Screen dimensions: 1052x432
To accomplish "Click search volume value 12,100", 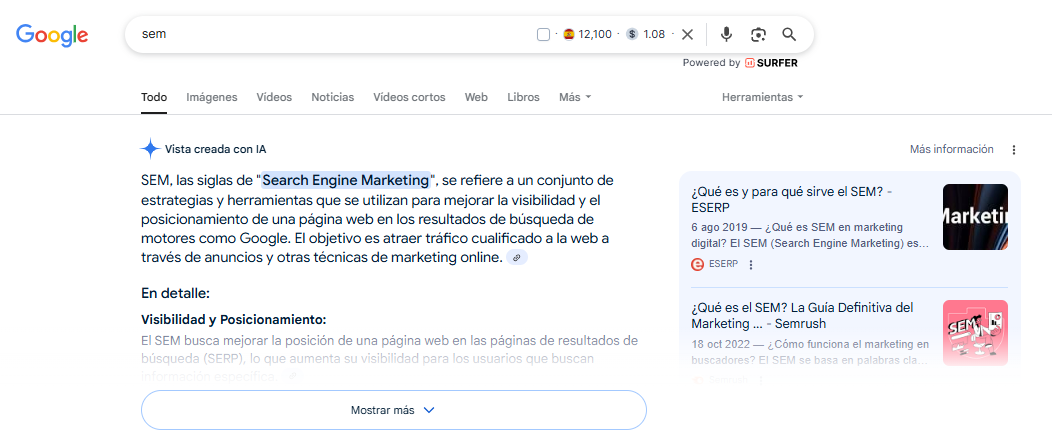I will coord(595,34).
